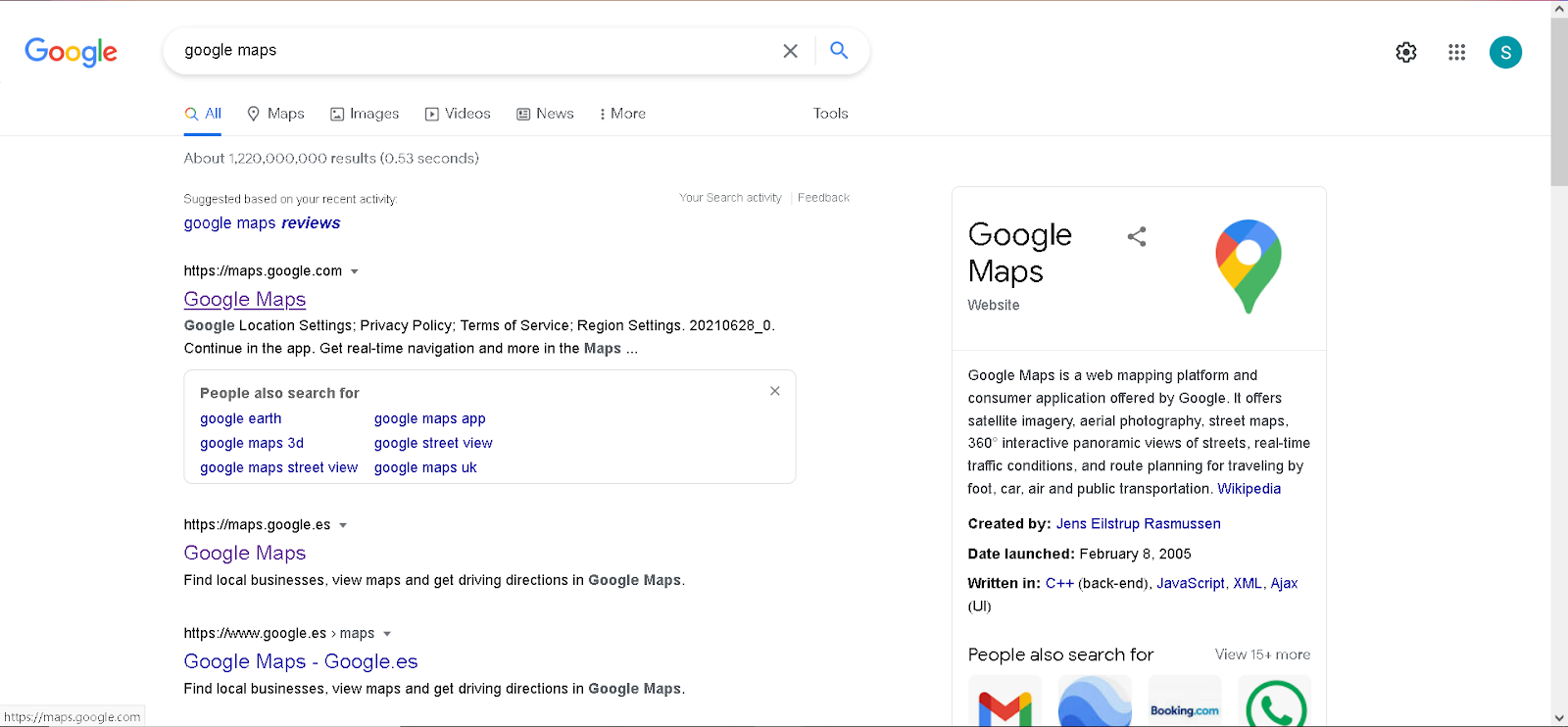Image resolution: width=1568 pixels, height=727 pixels.
Task: Open Google settings gear icon
Action: click(x=1406, y=52)
